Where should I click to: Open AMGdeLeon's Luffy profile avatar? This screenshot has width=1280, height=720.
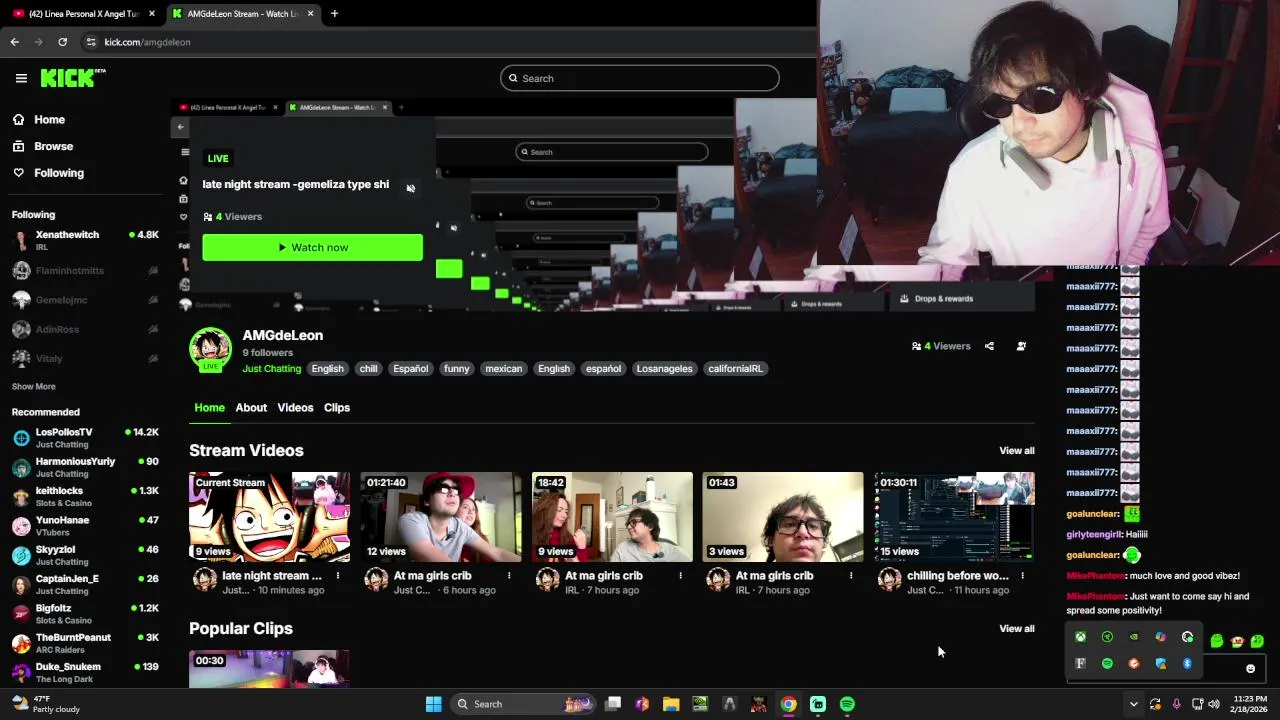(210, 348)
